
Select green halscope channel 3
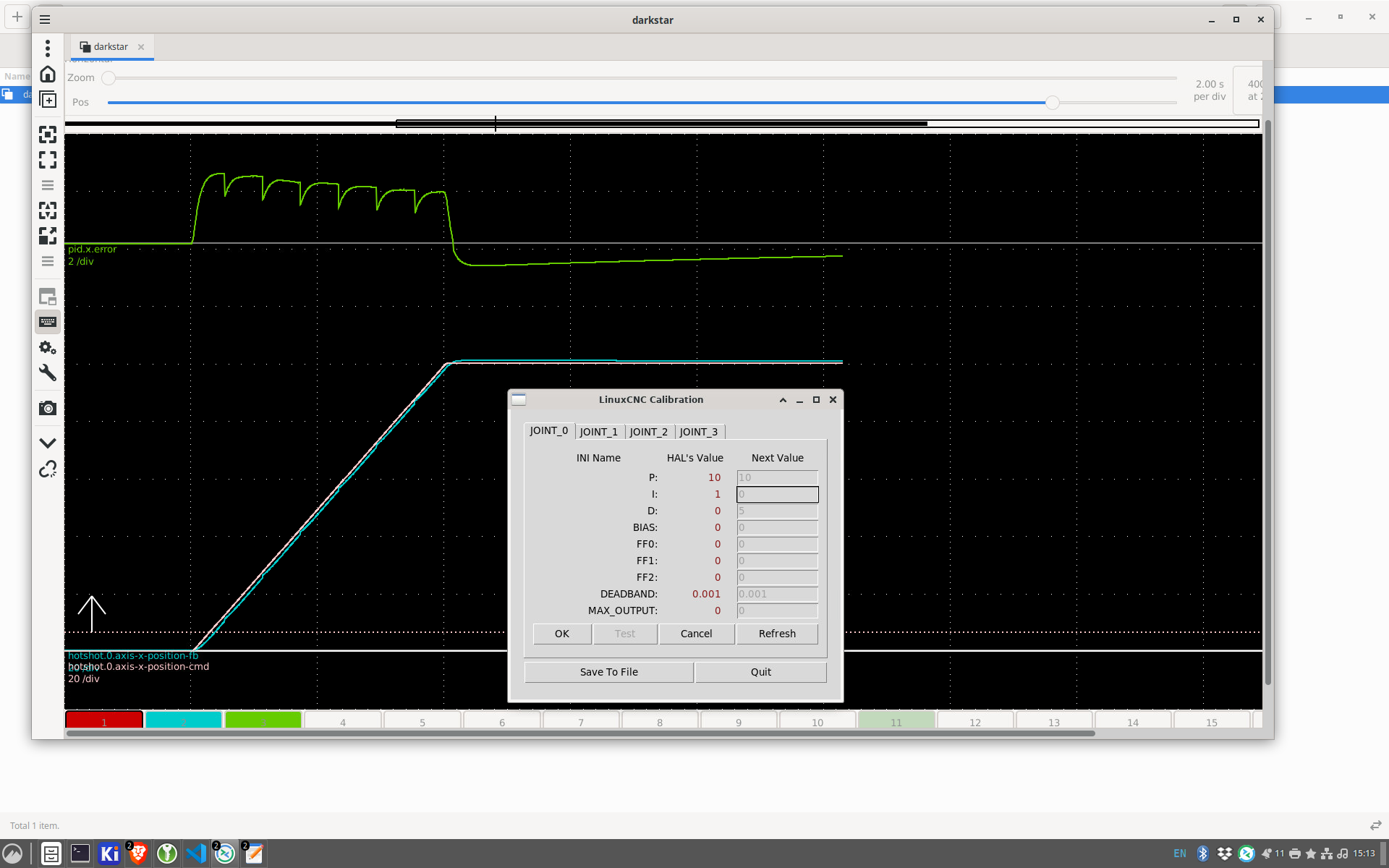(x=263, y=720)
